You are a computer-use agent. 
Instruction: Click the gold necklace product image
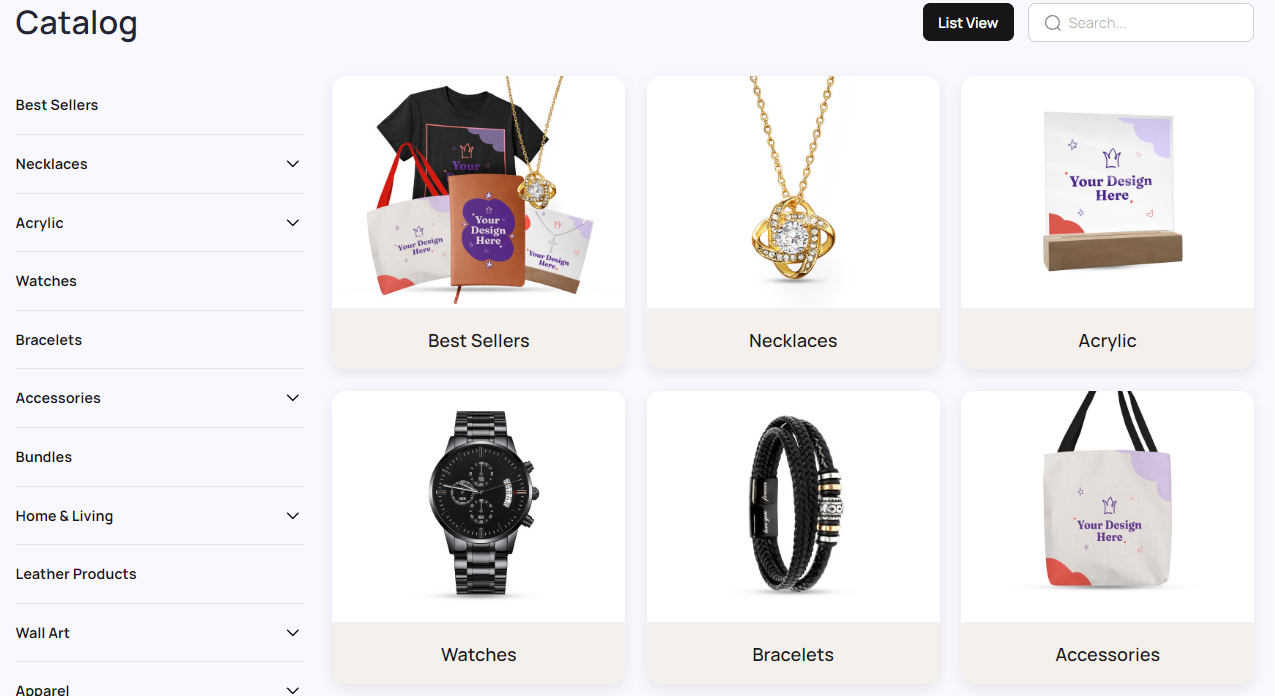coord(793,192)
